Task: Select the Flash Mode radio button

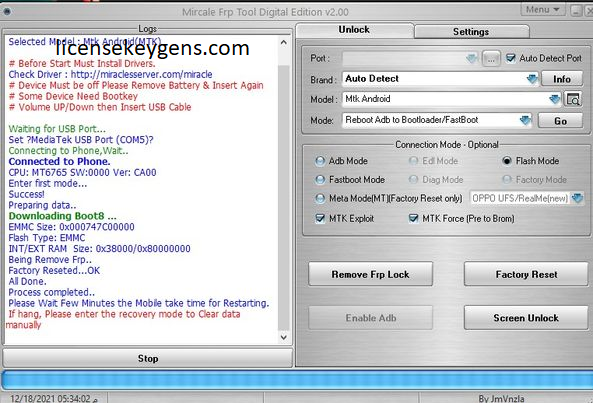Action: [x=507, y=161]
